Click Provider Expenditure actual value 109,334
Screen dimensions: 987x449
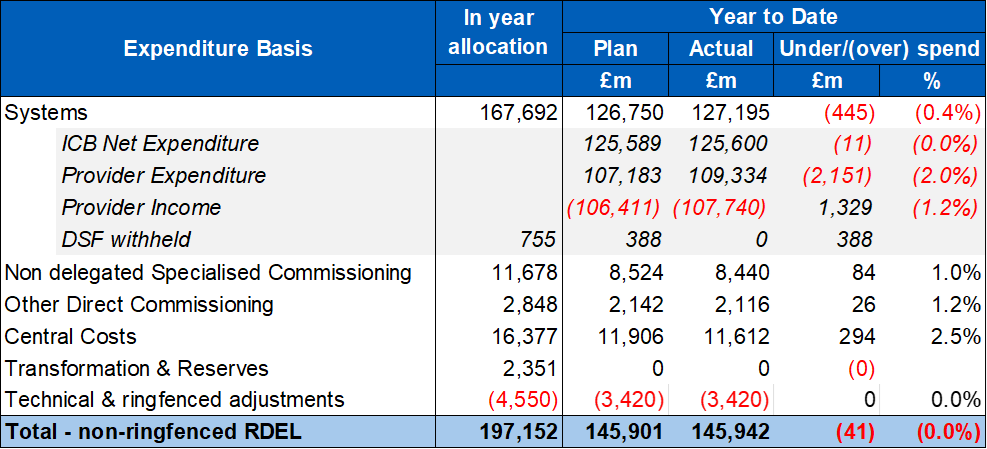(x=729, y=176)
